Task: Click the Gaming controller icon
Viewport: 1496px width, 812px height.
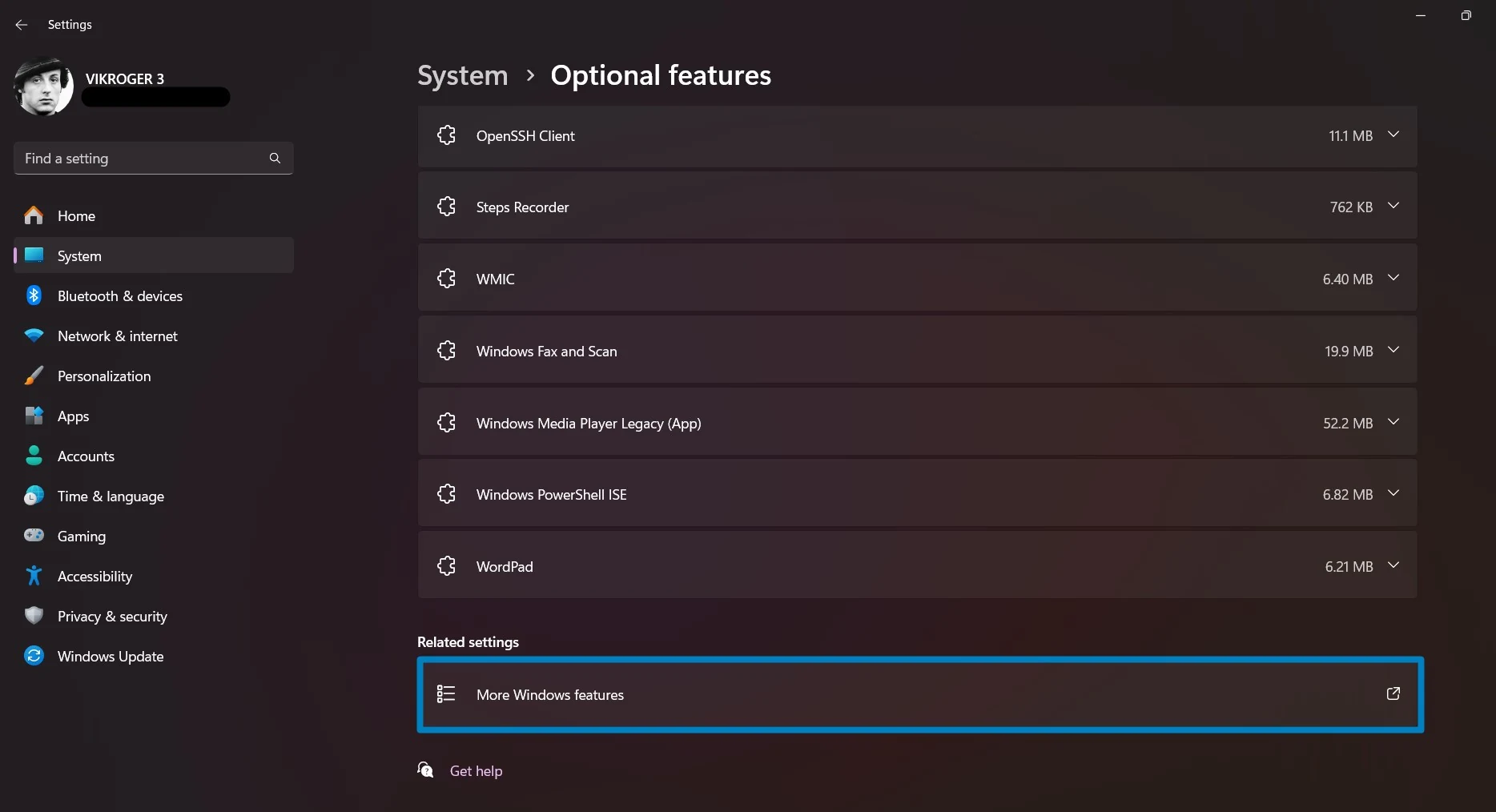Action: (x=34, y=535)
